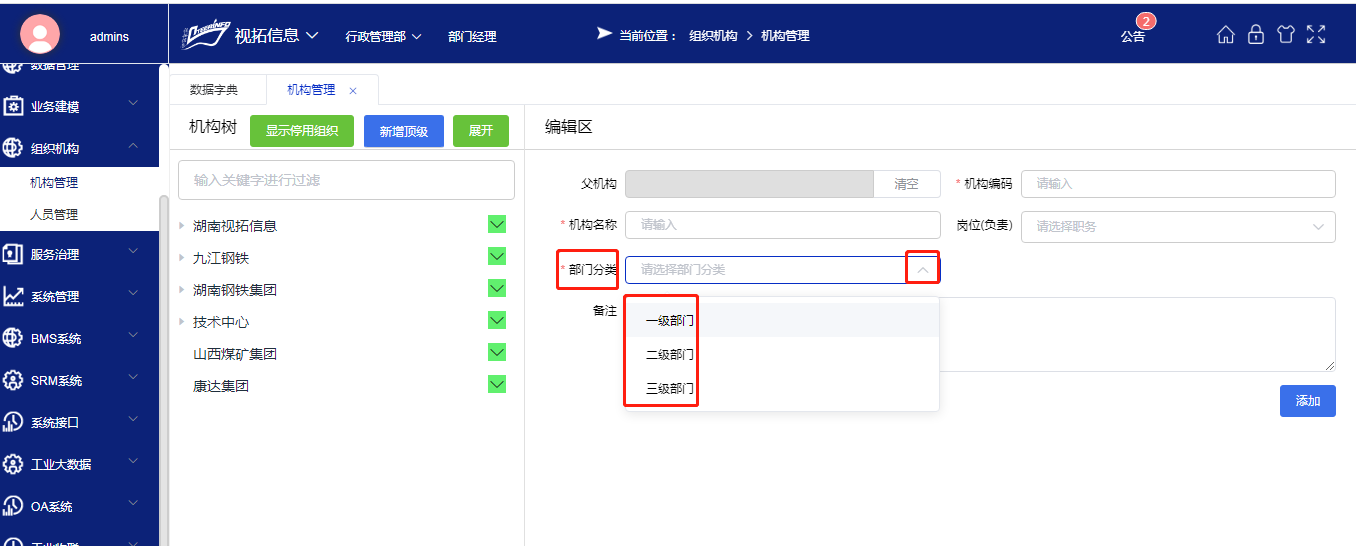Collapse the 组织机构 menu
Viewport: 1356px width, 546px height.
133,147
